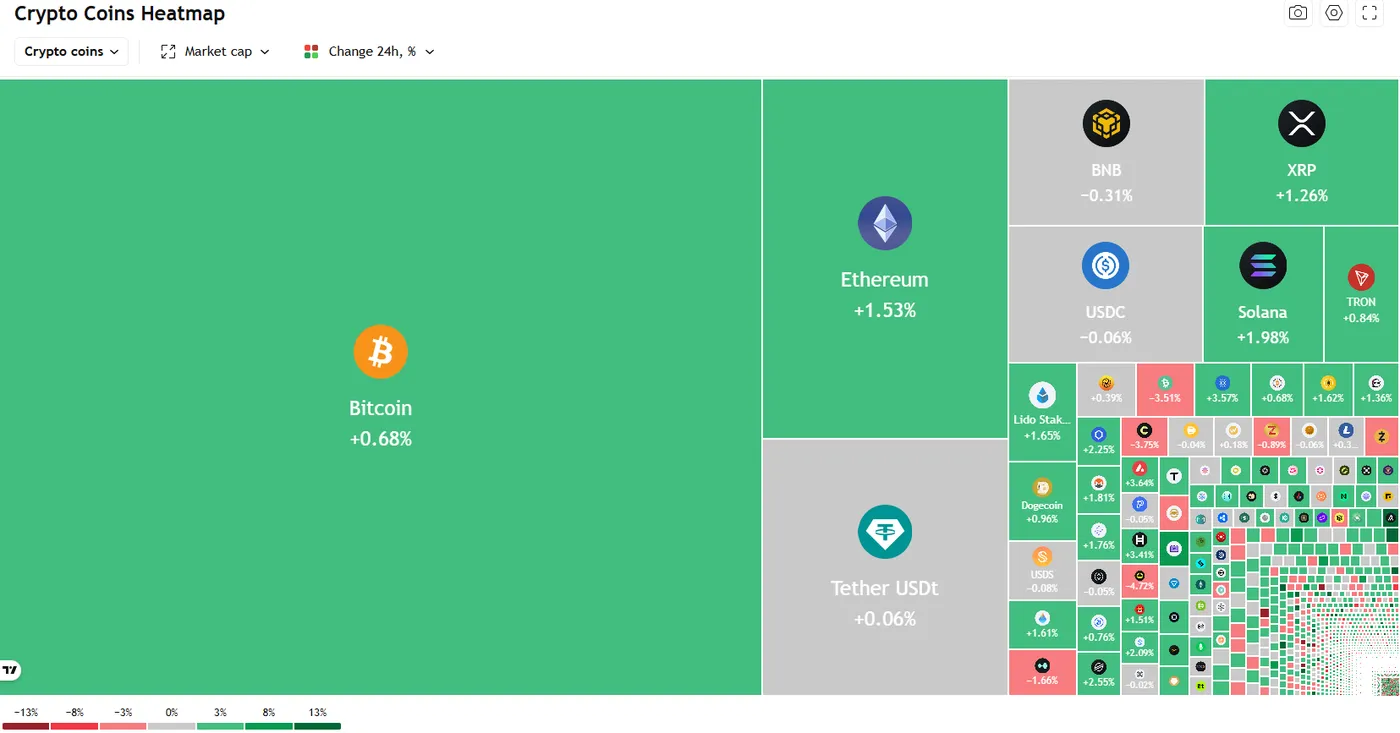Click the Tether USDt logo
This screenshot has width=1400, height=733.
coord(885,532)
